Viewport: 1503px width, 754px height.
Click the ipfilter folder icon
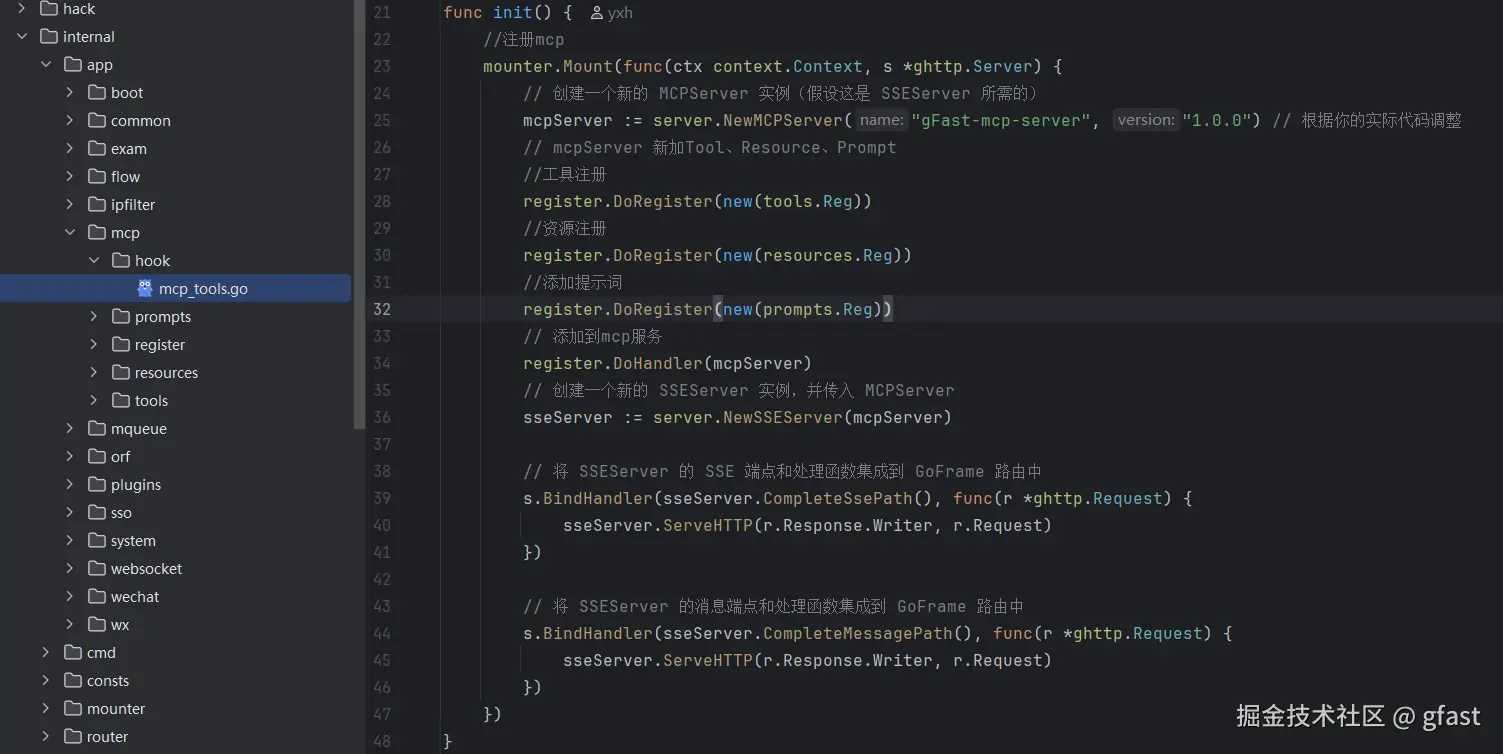click(97, 205)
